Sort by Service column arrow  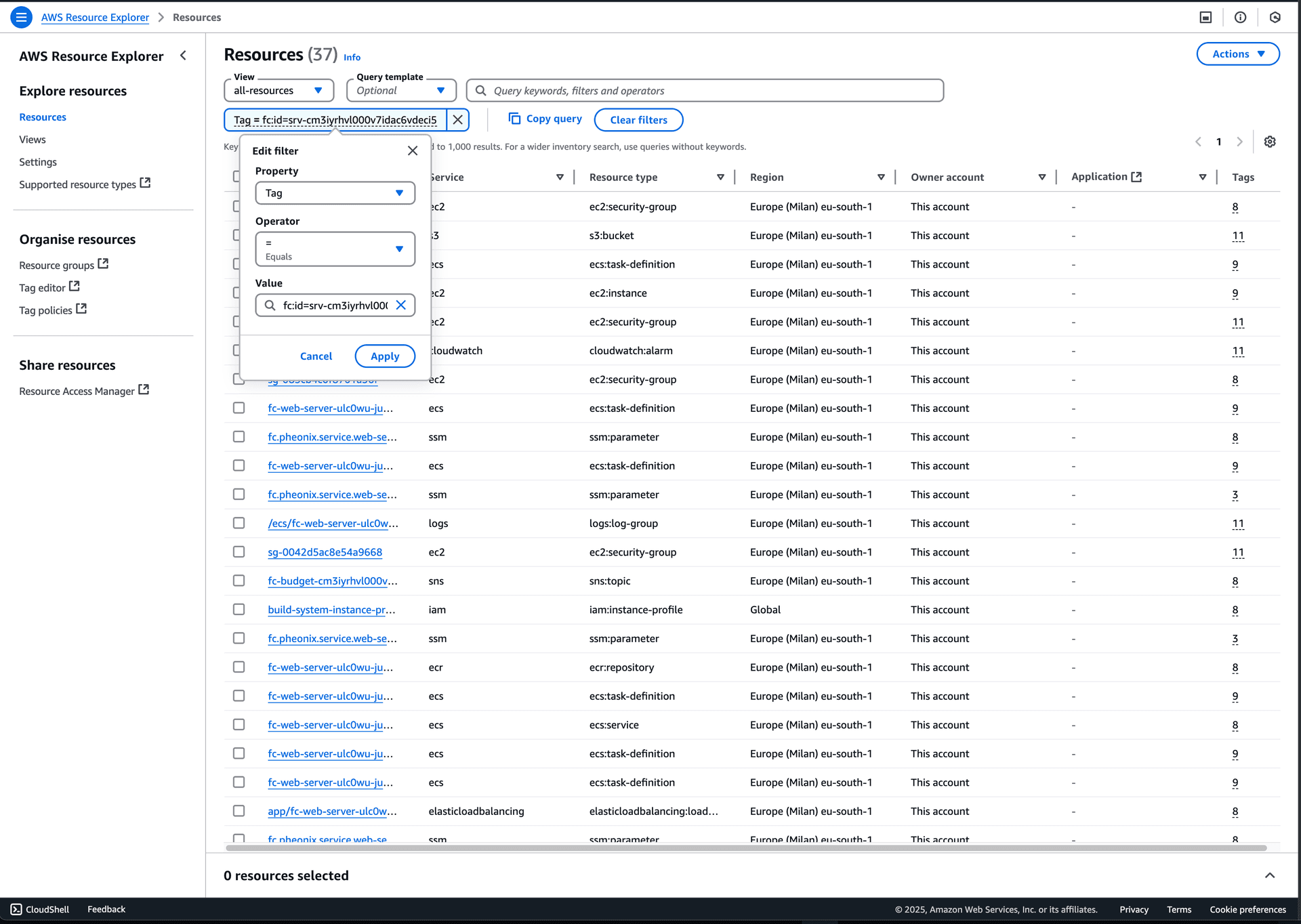(560, 177)
